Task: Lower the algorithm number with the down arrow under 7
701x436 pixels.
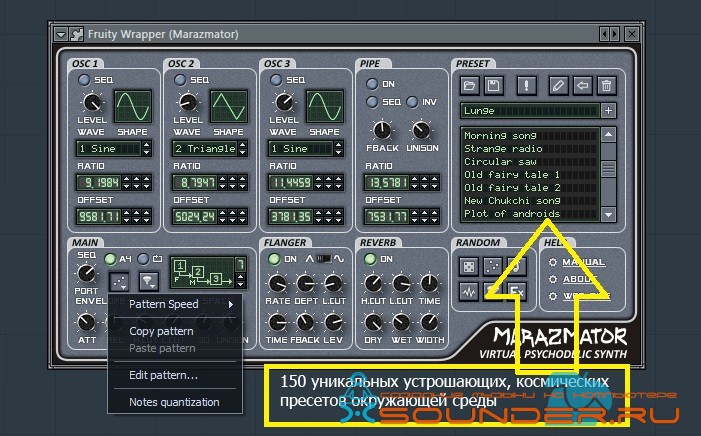Action: [x=241, y=284]
